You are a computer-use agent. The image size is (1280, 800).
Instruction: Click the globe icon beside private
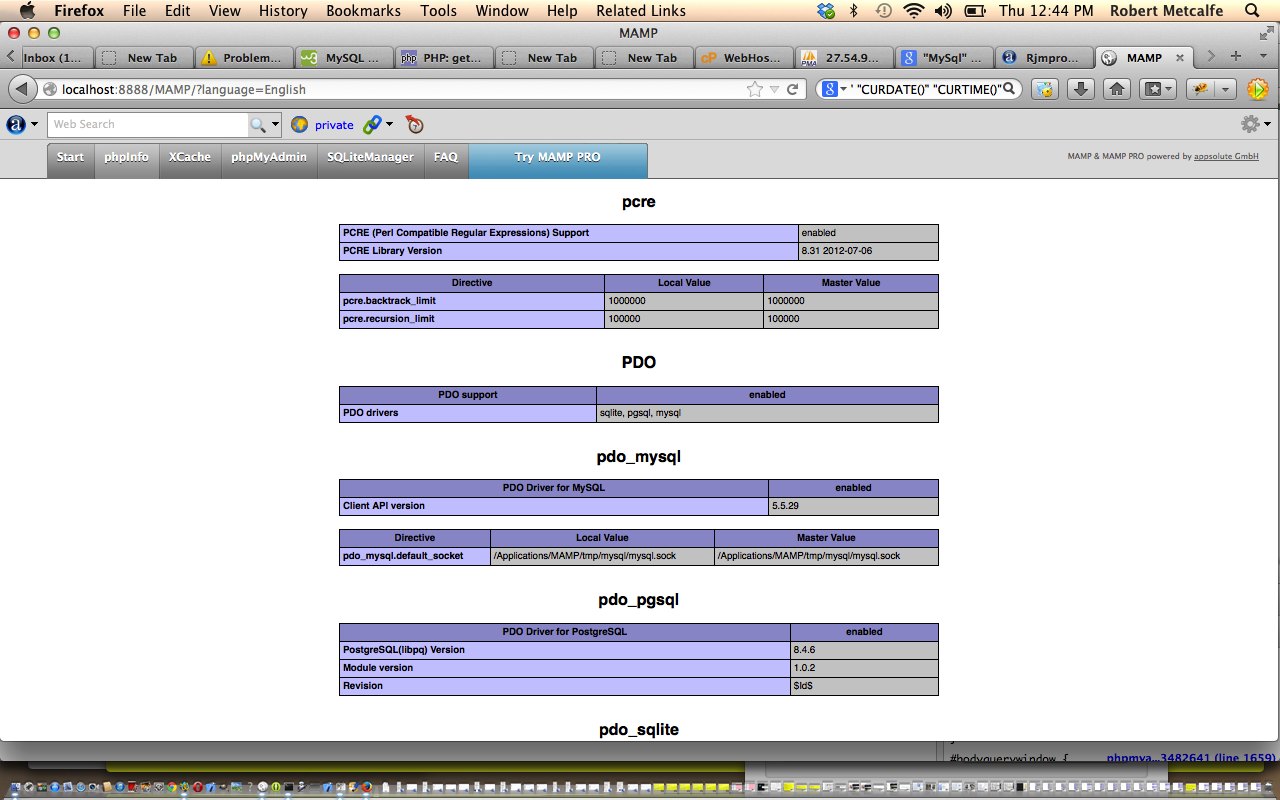pyautogui.click(x=299, y=125)
